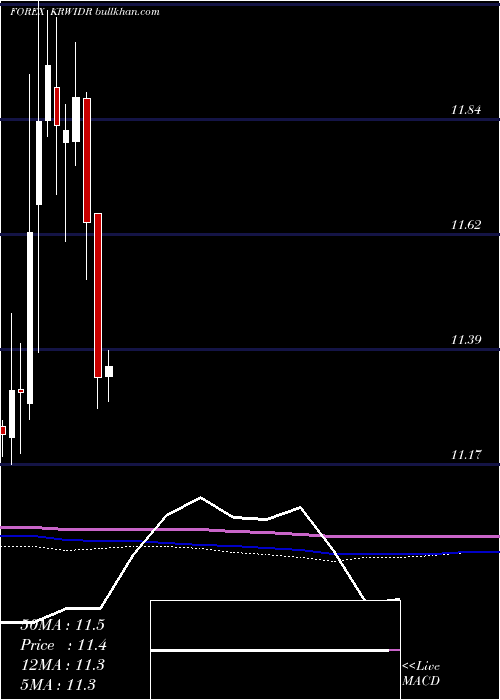Click the 11.62 price level label
Screen dimensions: 500x700
tap(466, 225)
